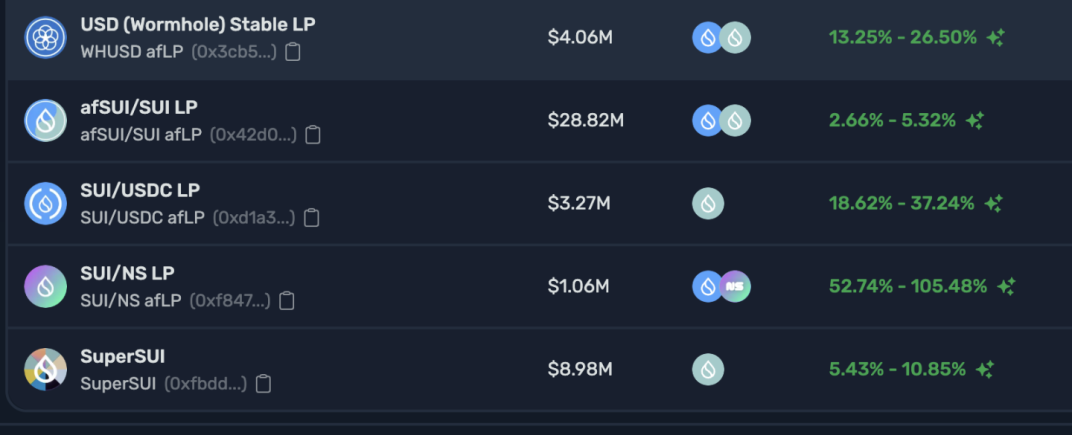1072x435 pixels.
Task: Open the SuperSUI pool name
Action: [x=123, y=356]
